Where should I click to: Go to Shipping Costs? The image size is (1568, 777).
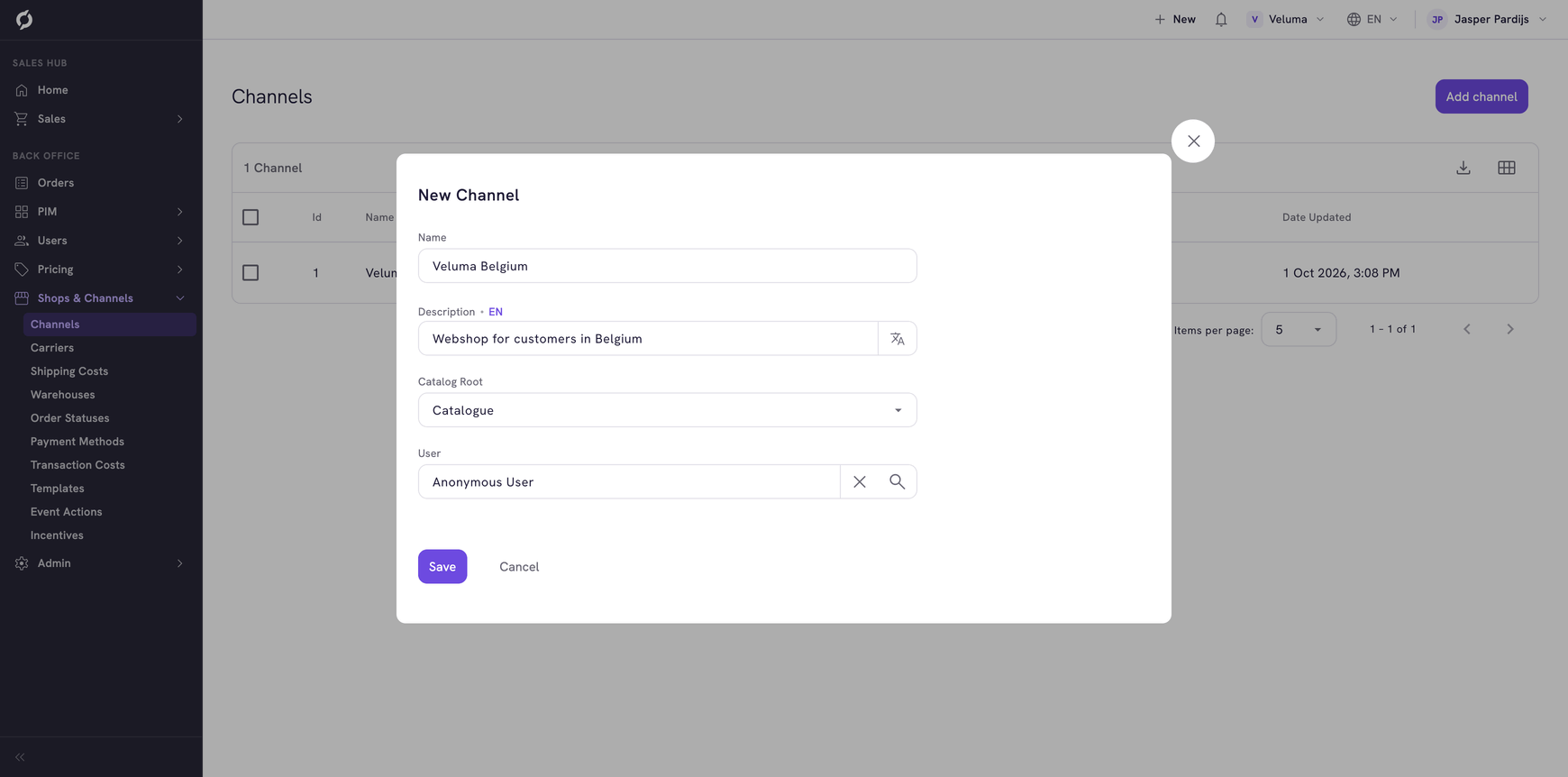69,371
